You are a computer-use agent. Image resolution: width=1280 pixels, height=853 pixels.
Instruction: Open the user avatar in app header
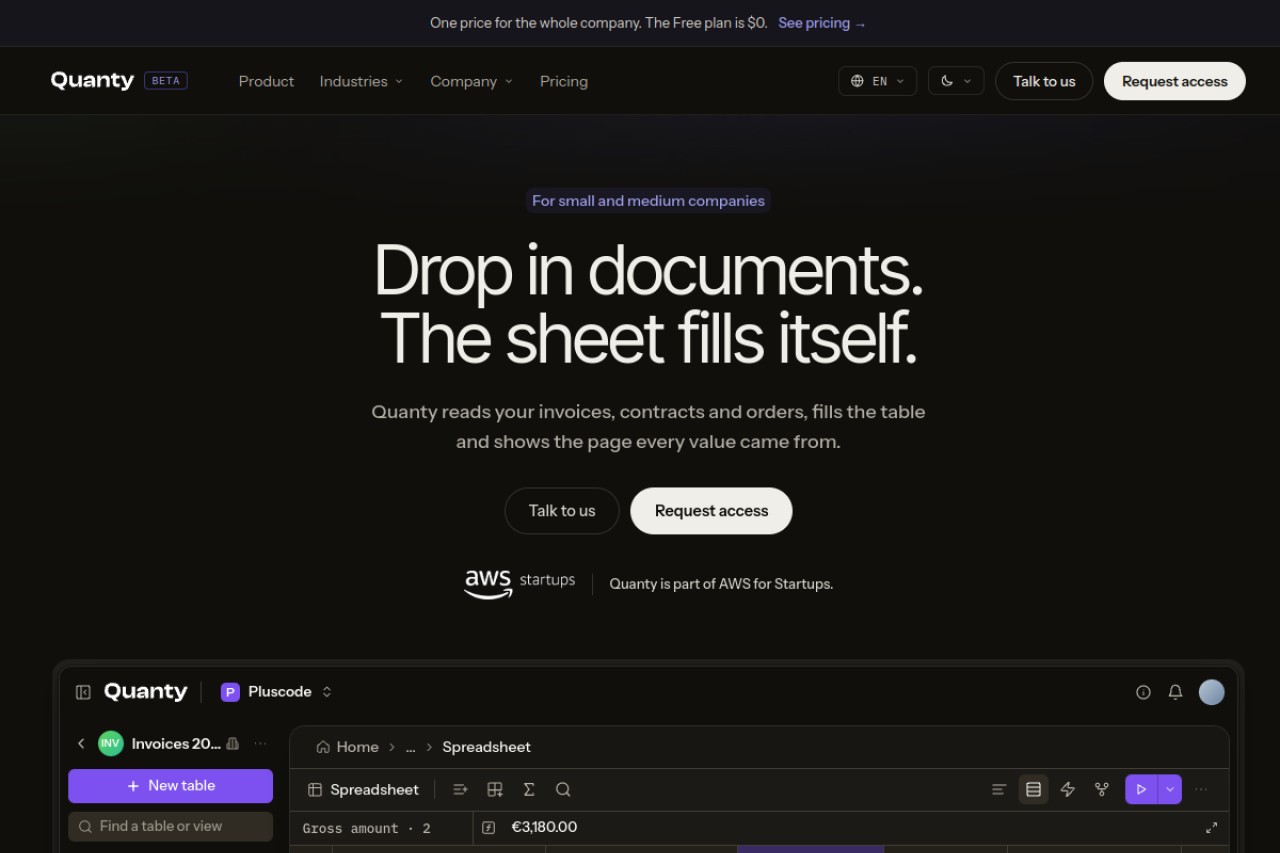point(1212,692)
